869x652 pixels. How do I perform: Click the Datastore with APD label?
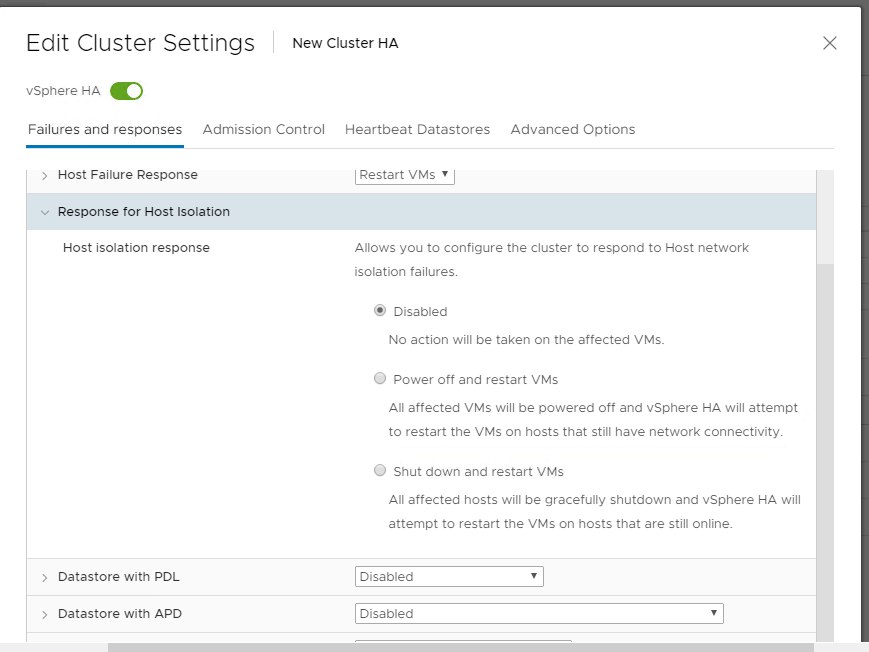click(120, 614)
